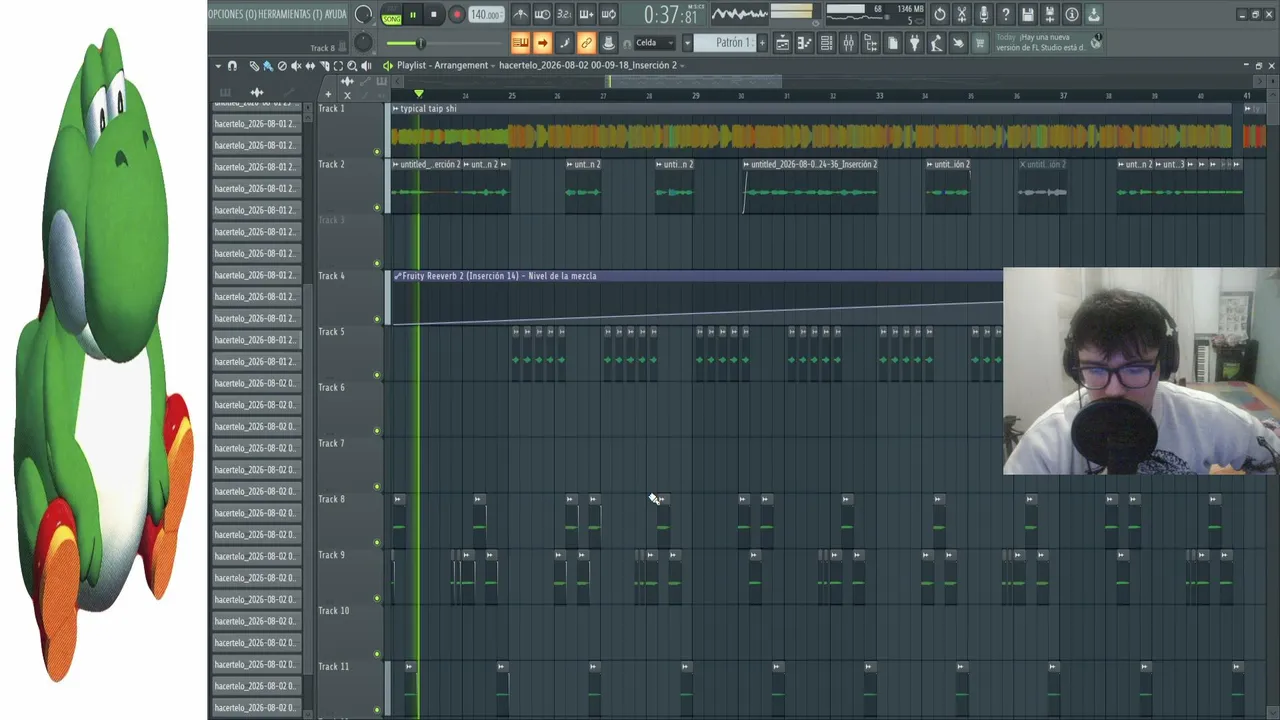Toggle the auto-scroll arrow button
Screen dimensions: 1280x720
pyautogui.click(x=542, y=43)
